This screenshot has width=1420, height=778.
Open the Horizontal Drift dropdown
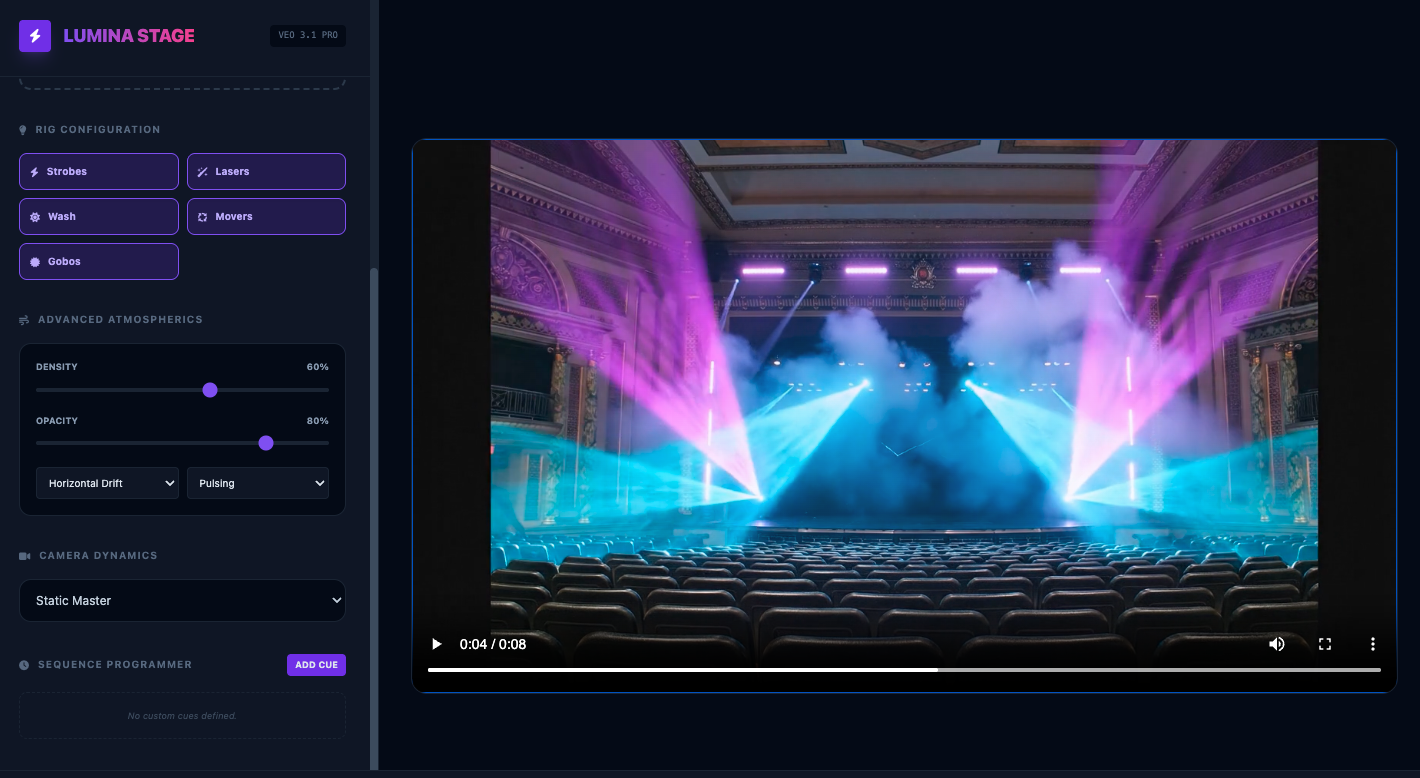[x=107, y=483]
